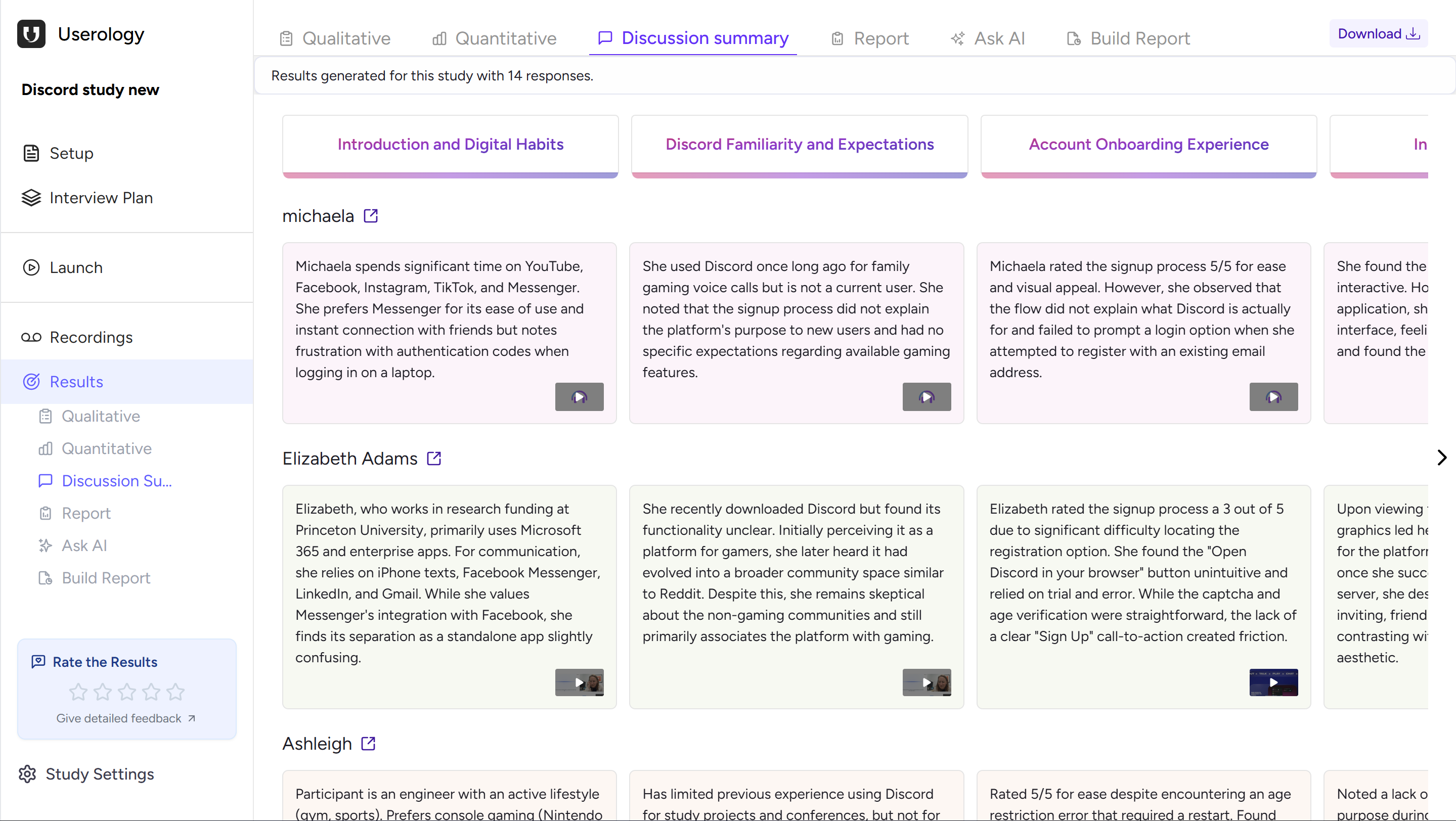The width and height of the screenshot is (1456, 821).
Task: Play Elizabeth's onboarding video thumbnail
Action: point(1273,682)
